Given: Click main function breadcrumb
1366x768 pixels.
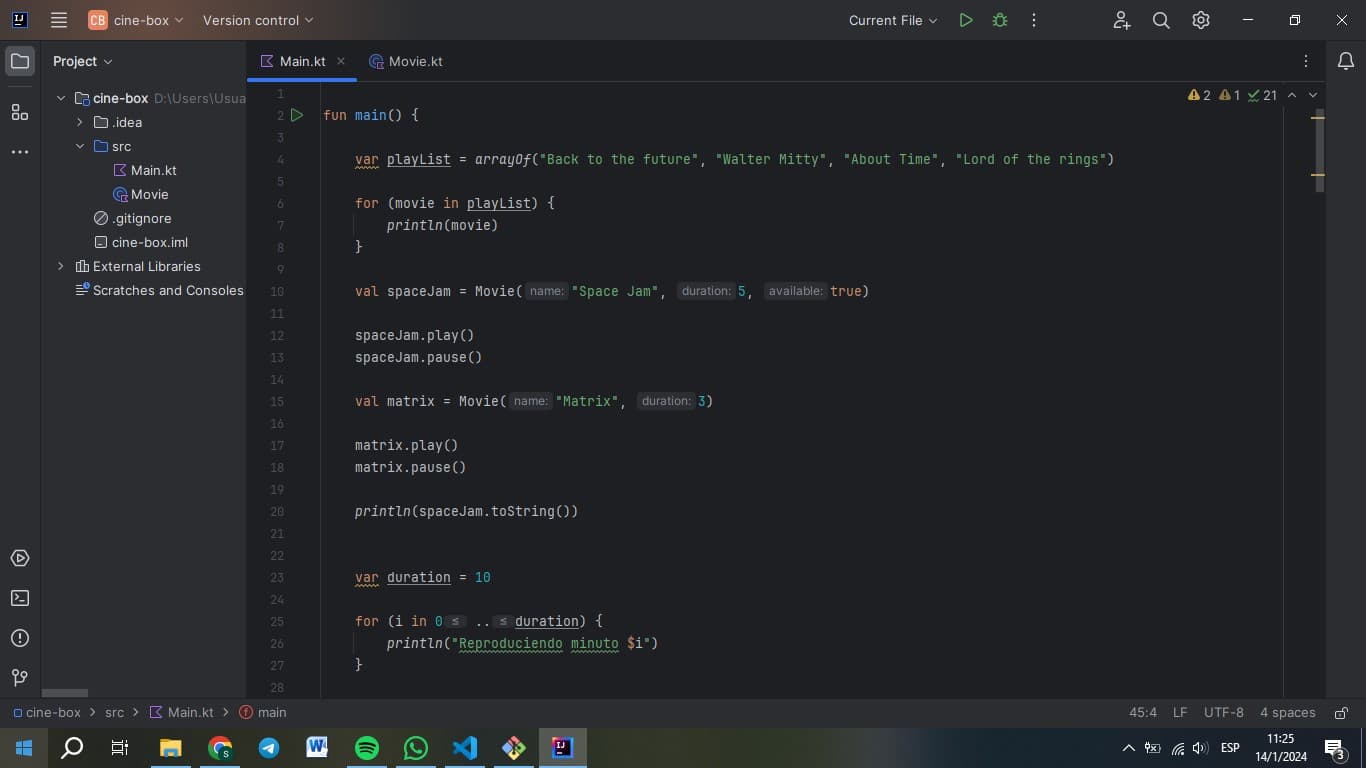Looking at the screenshot, I should [263, 713].
